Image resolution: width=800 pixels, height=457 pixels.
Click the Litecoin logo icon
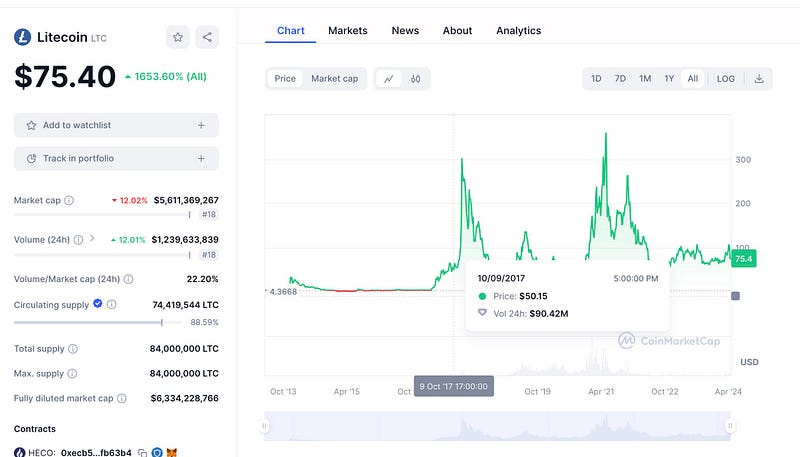(22, 37)
